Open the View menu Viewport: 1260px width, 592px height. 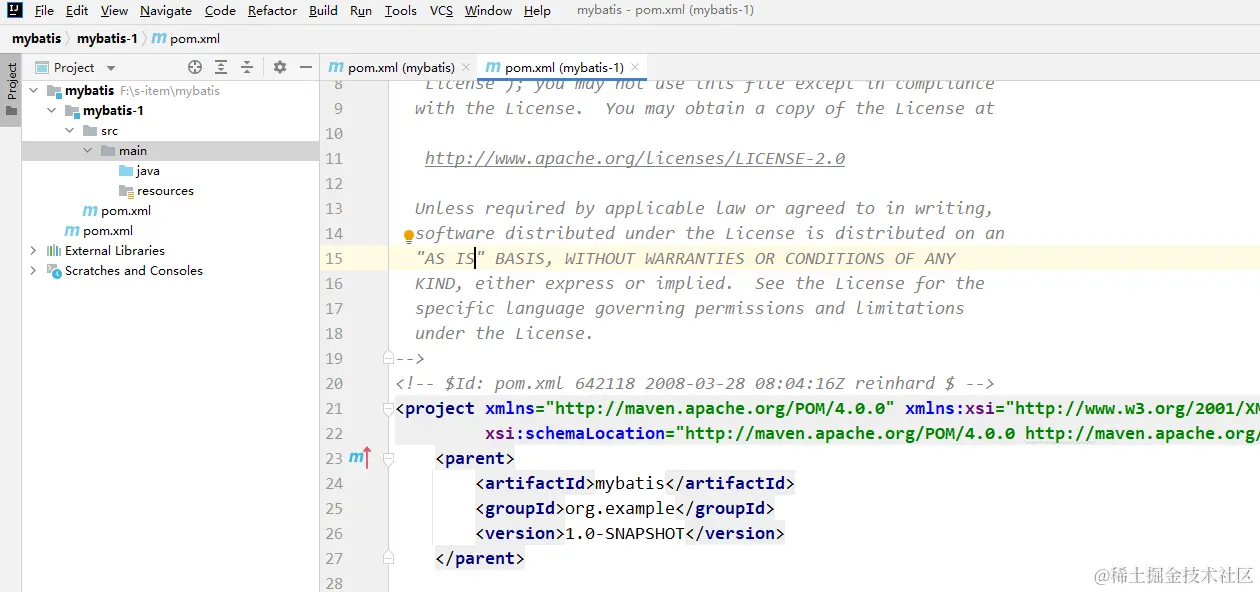coord(114,11)
